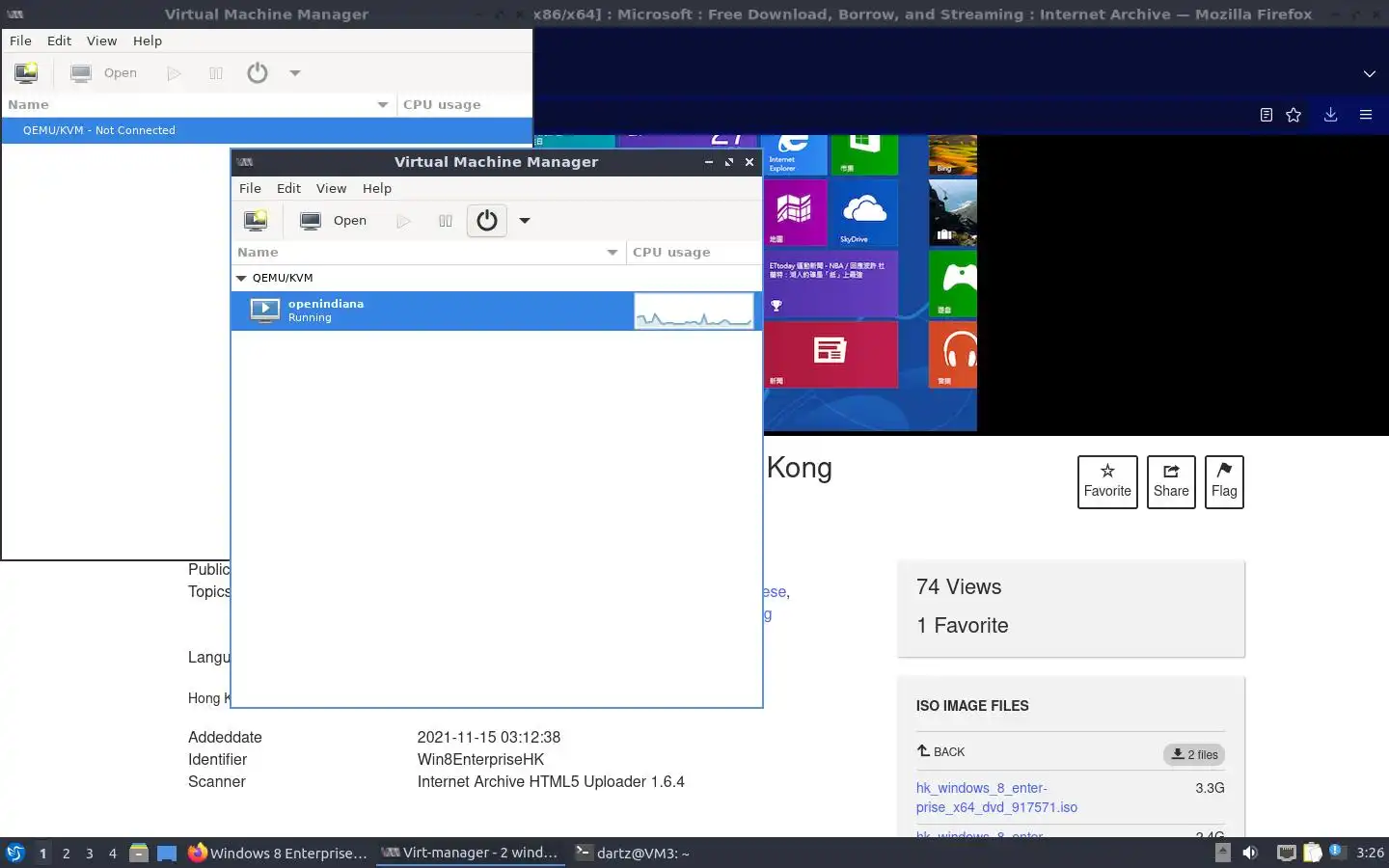
Task: Click the Shut Down power button in front window
Action: point(487,221)
